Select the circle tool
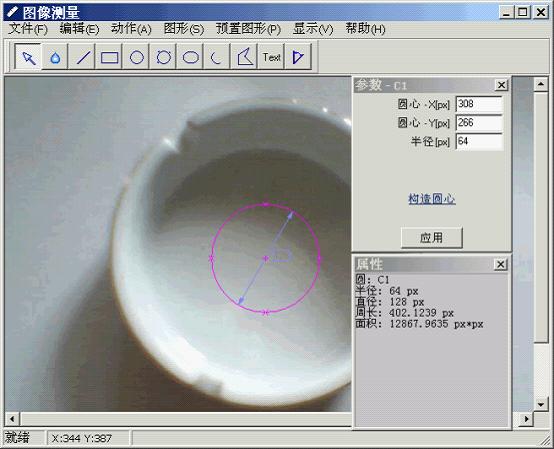This screenshot has width=554, height=449. coord(137,57)
